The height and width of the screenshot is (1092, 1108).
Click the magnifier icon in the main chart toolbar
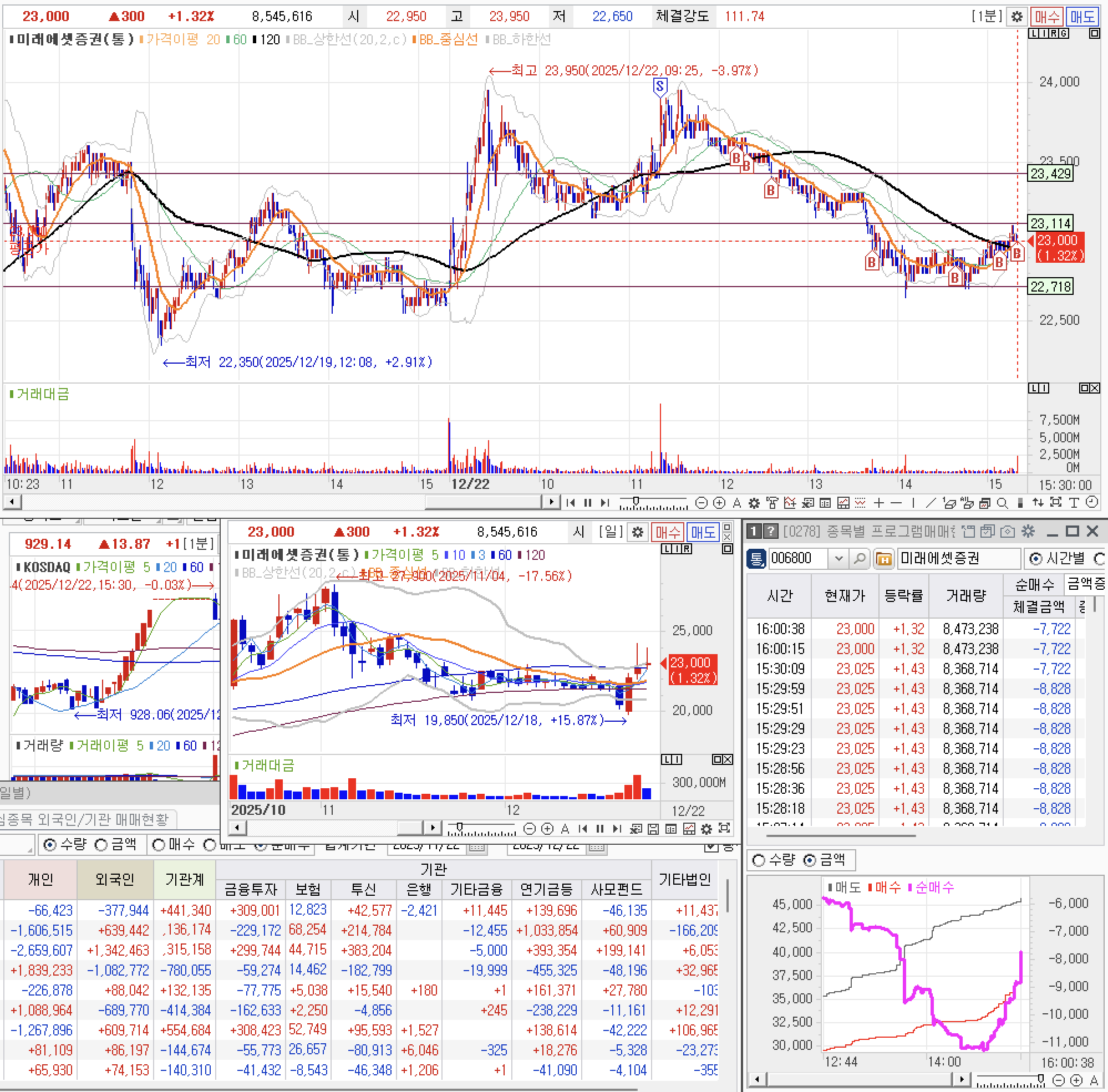tap(1002, 503)
